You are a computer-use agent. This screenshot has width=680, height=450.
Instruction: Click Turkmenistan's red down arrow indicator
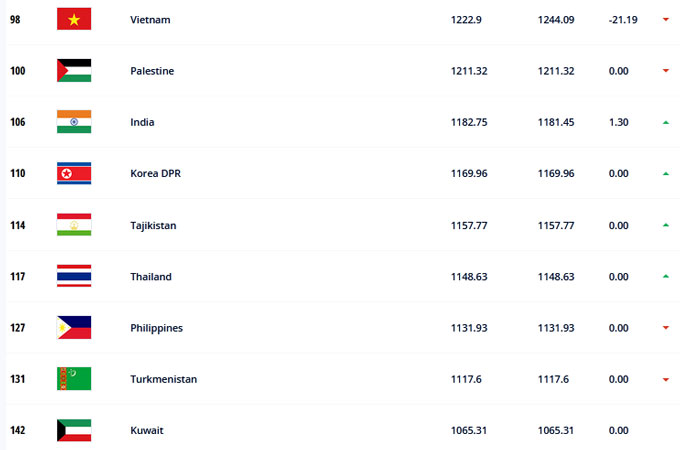666,379
